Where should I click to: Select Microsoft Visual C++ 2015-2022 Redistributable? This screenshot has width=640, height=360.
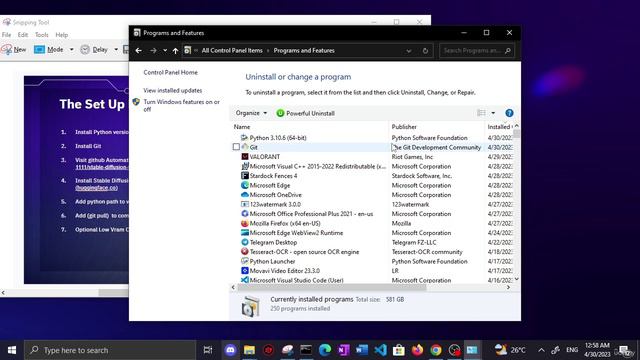318,167
